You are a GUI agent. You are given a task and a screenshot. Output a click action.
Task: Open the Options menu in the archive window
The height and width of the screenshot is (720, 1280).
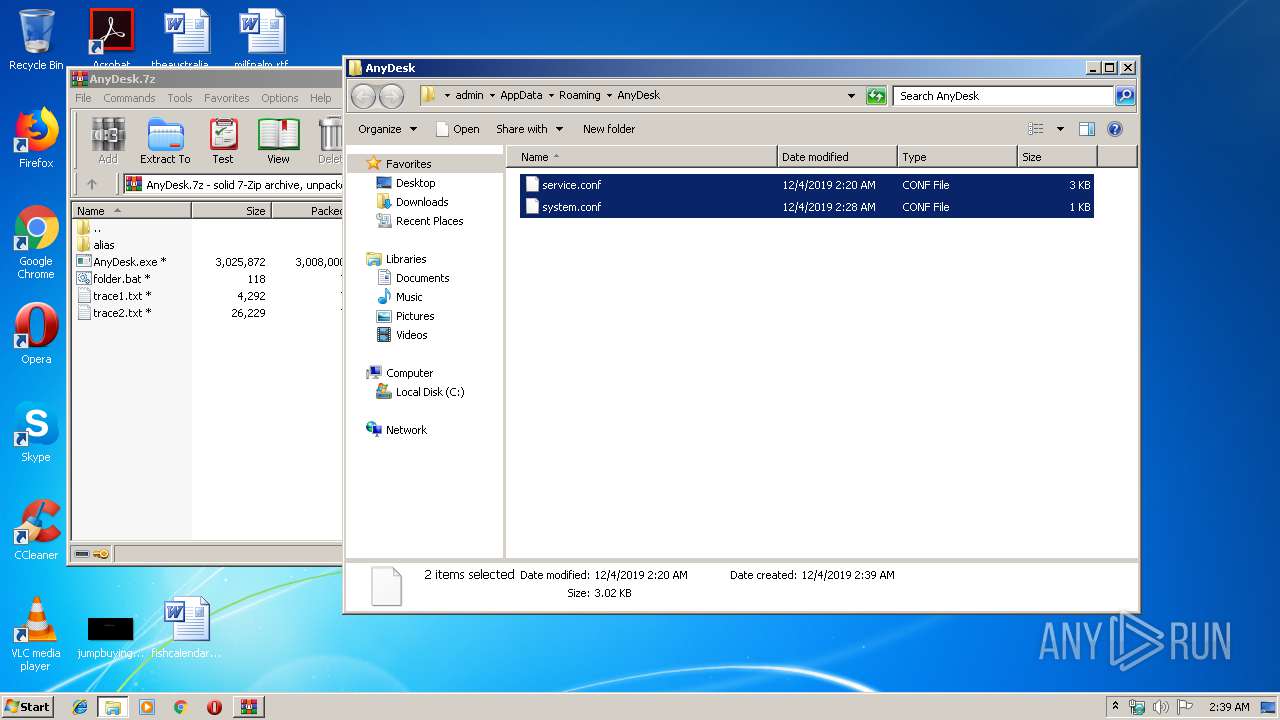280,98
